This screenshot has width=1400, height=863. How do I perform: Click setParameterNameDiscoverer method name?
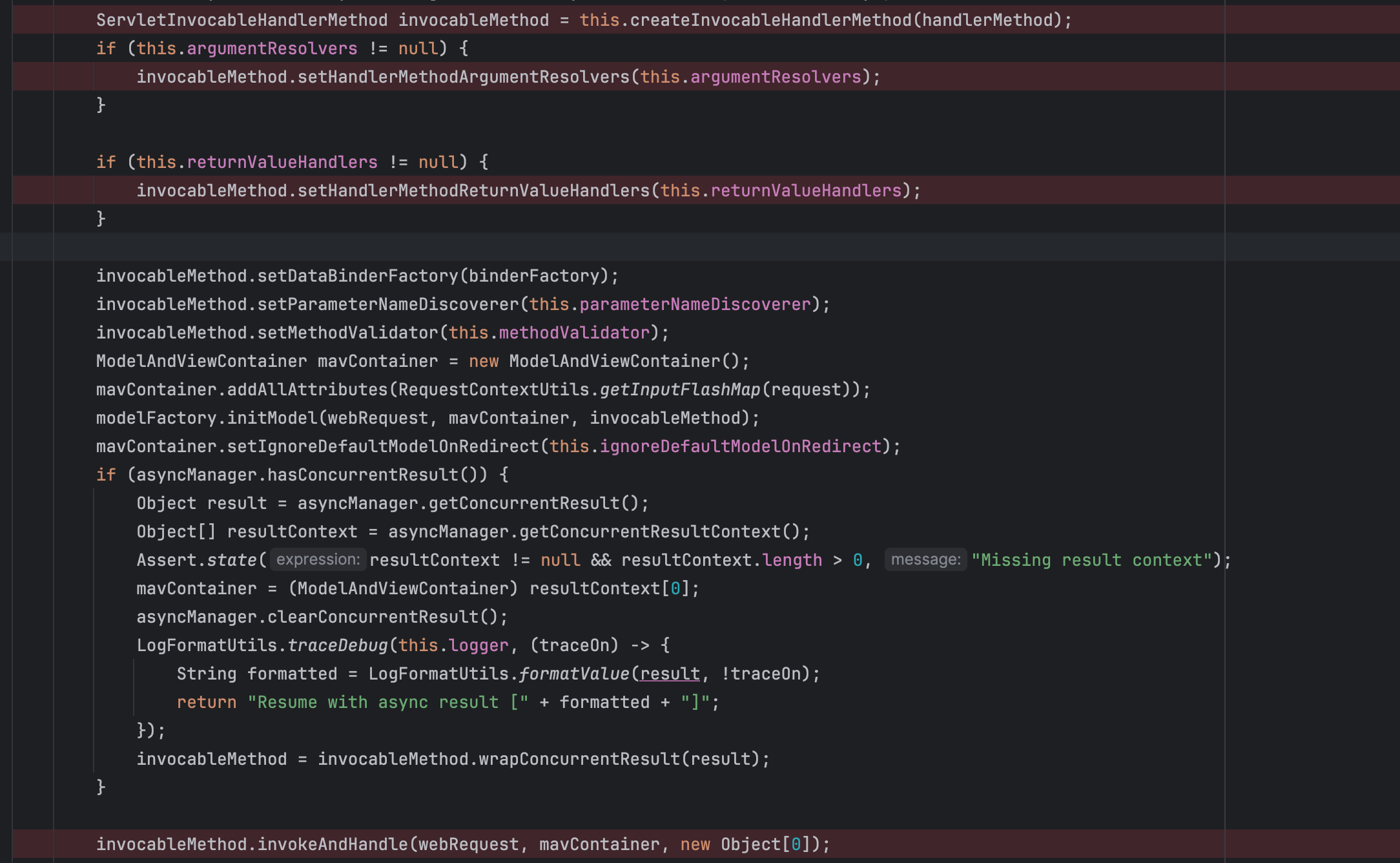388,304
